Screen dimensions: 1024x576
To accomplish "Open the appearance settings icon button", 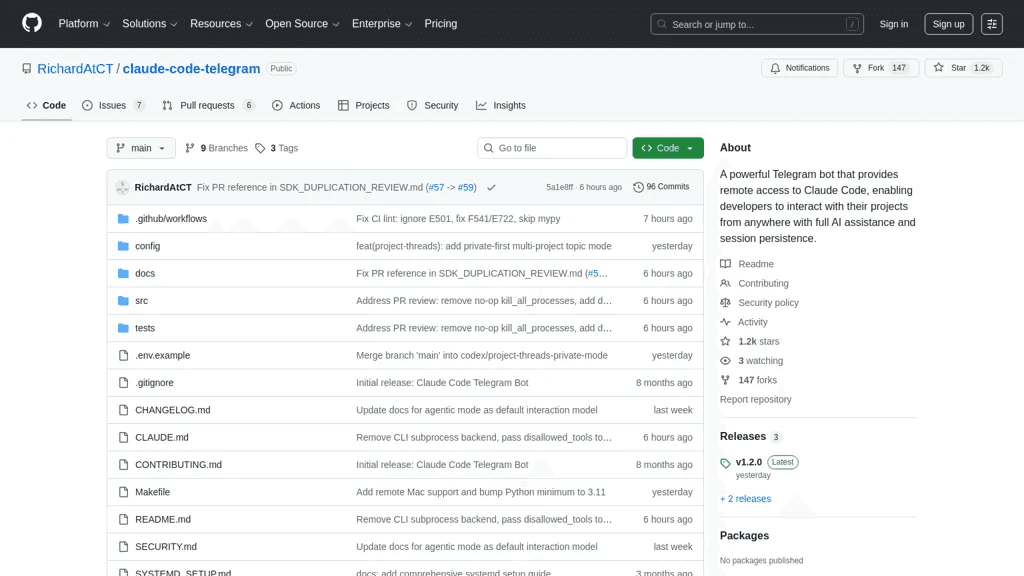I will pyautogui.click(x=991, y=24).
